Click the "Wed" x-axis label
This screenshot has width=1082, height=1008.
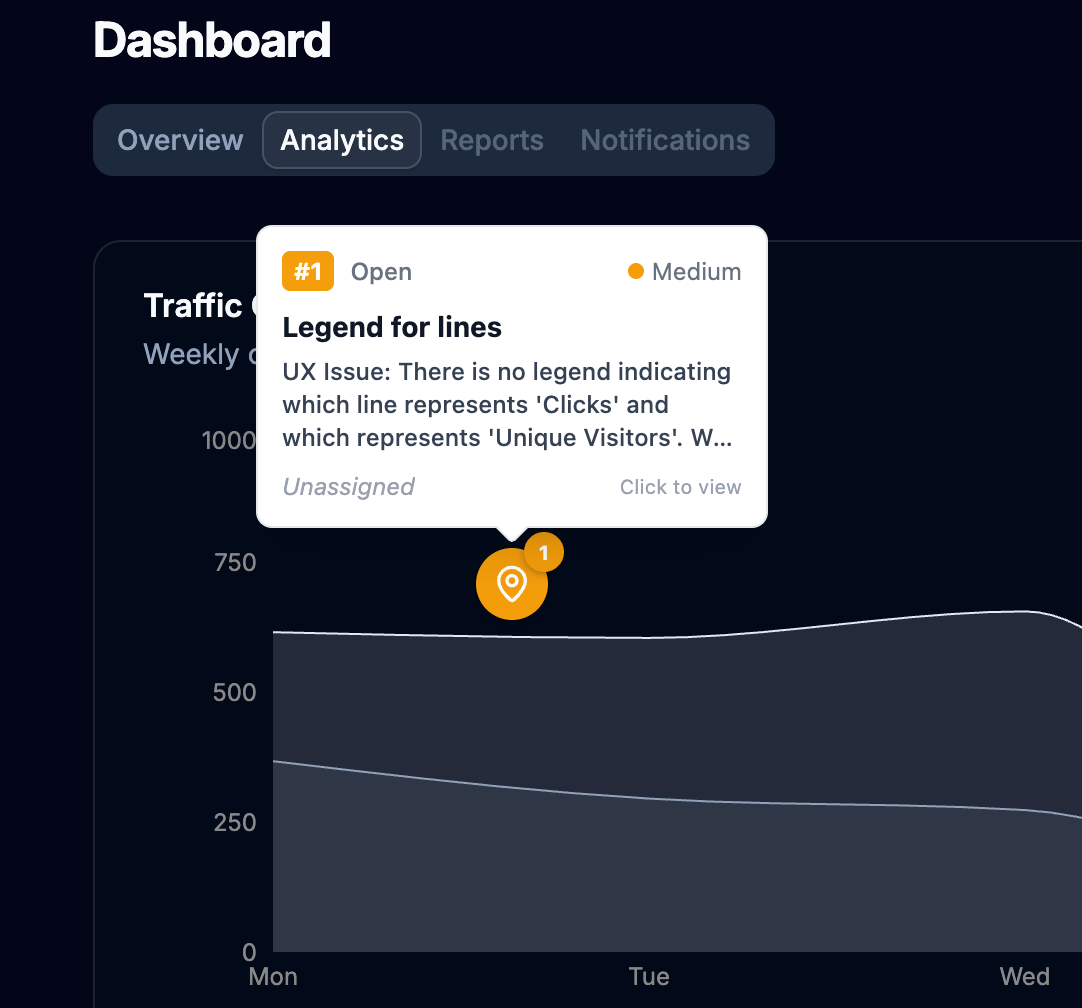[x=1024, y=976]
